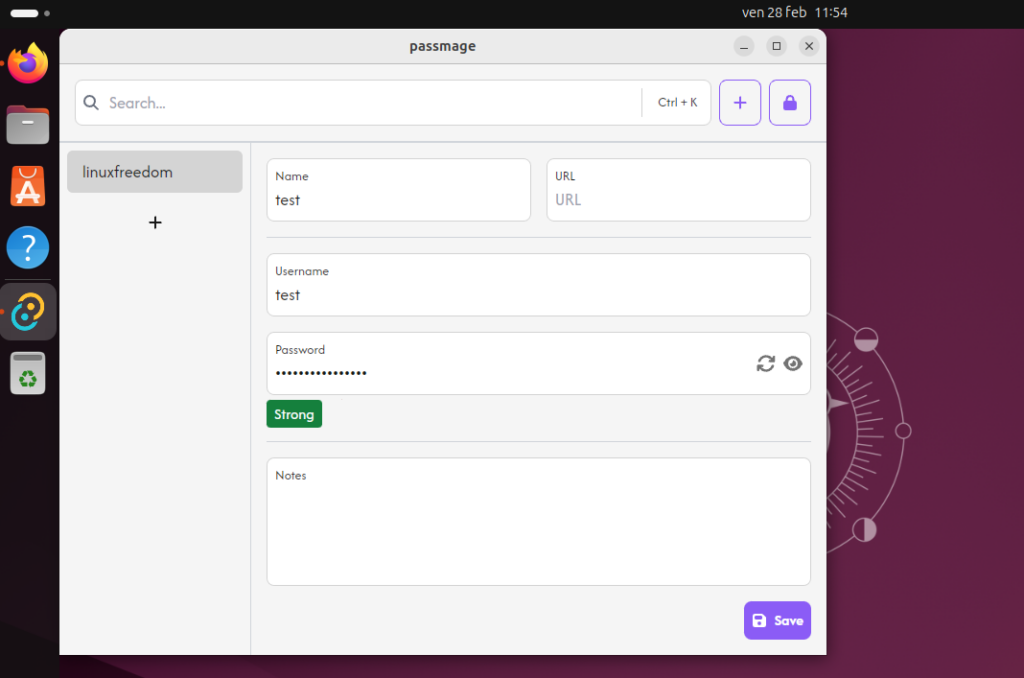This screenshot has width=1024, height=678.
Task: Open the add entry plus button
Action: tap(740, 102)
